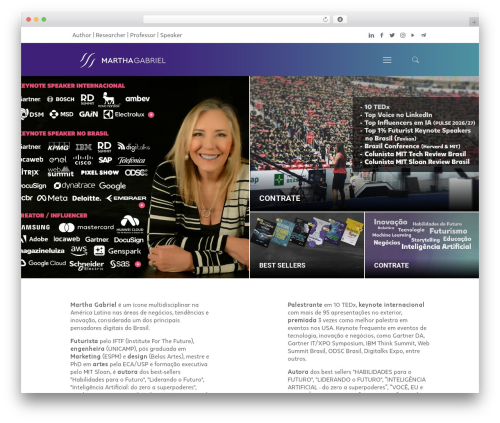Click the 'Speaker' text in the top bar

171,35
